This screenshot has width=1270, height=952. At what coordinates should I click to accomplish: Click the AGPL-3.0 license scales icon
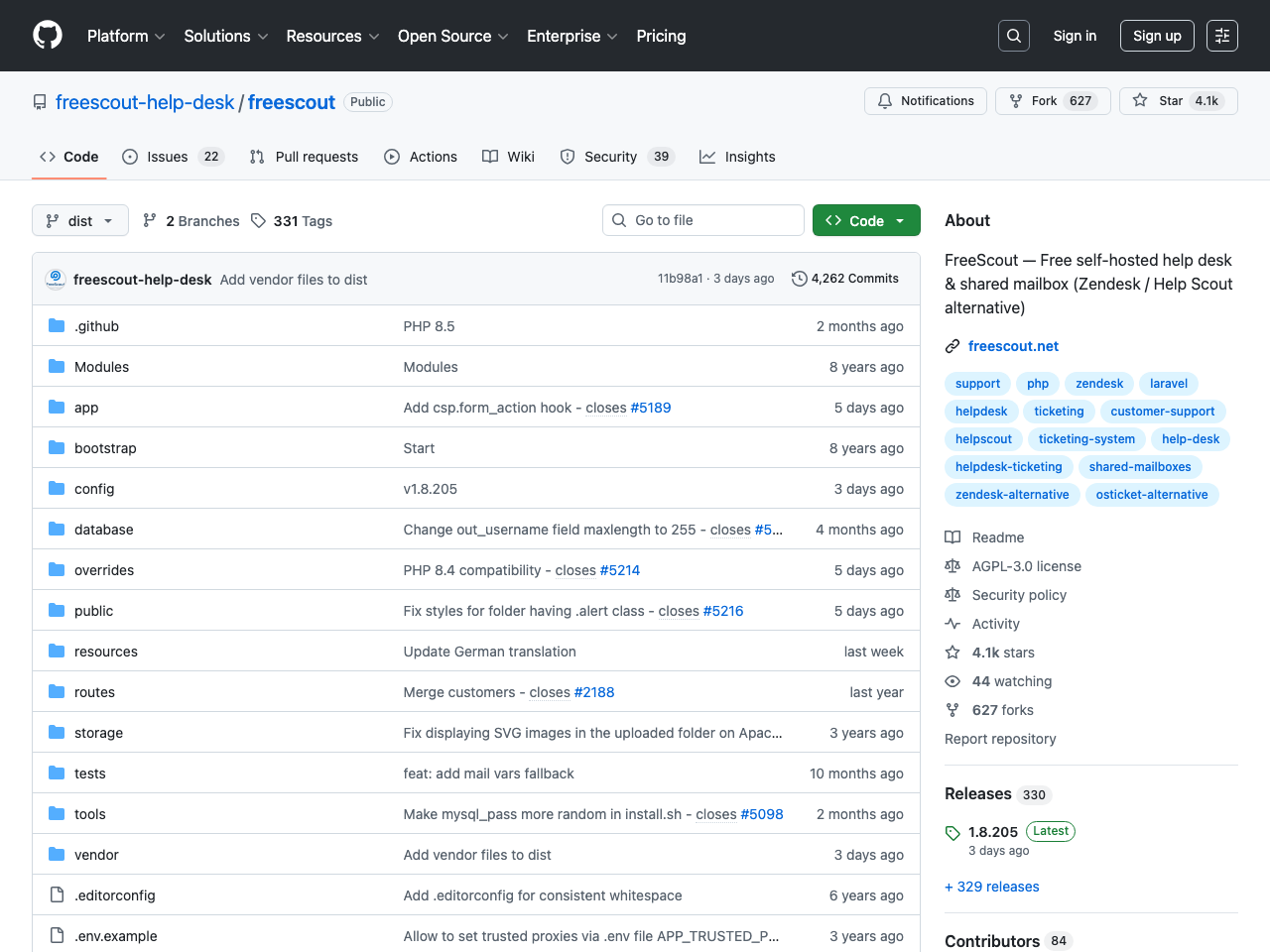[952, 565]
